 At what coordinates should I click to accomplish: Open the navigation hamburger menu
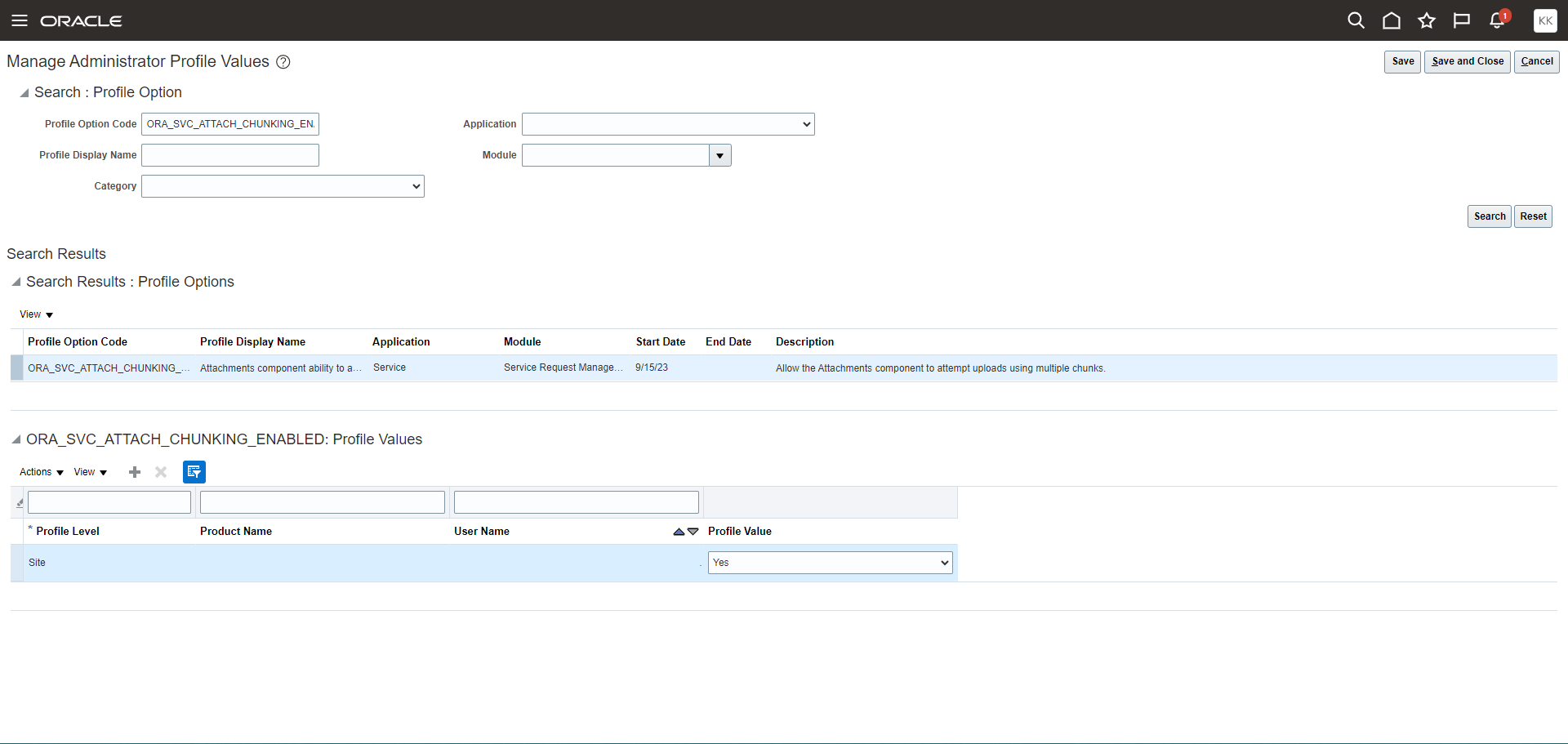(20, 20)
